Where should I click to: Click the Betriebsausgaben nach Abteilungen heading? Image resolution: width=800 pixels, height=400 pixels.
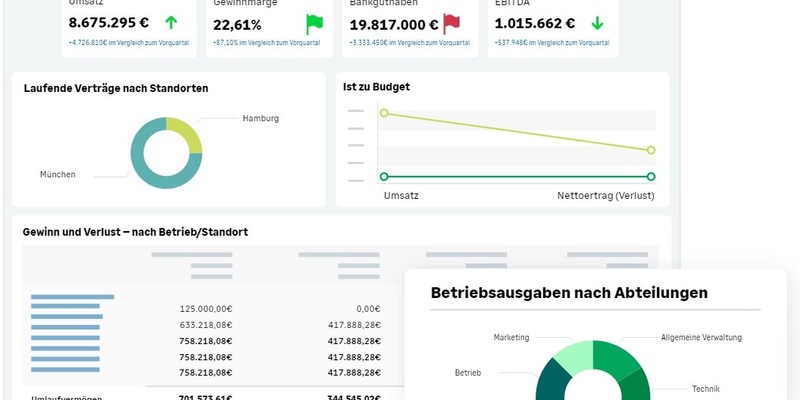(569, 293)
